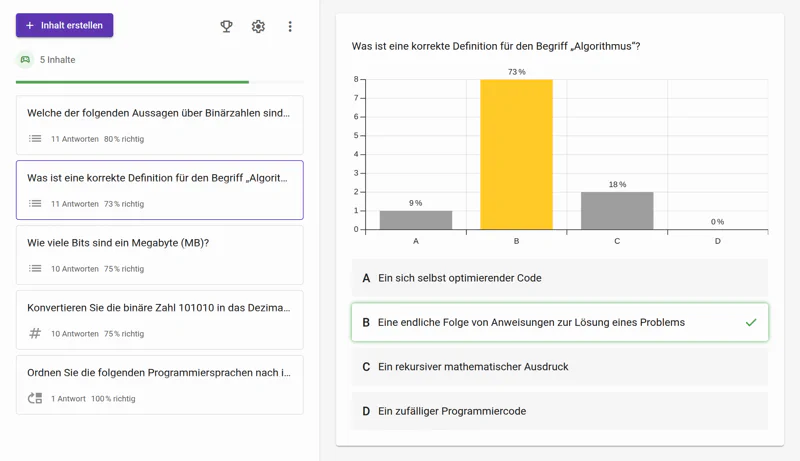Click the list icon on the Megabyte question
Screen dimensions: 800x461
(35, 269)
